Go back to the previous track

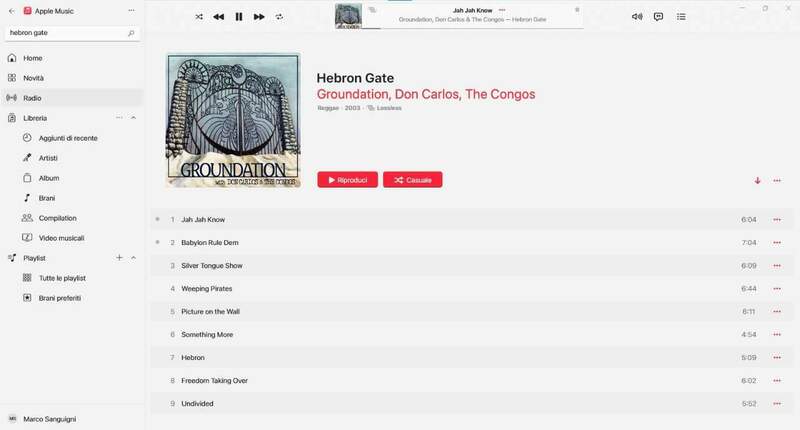218,17
